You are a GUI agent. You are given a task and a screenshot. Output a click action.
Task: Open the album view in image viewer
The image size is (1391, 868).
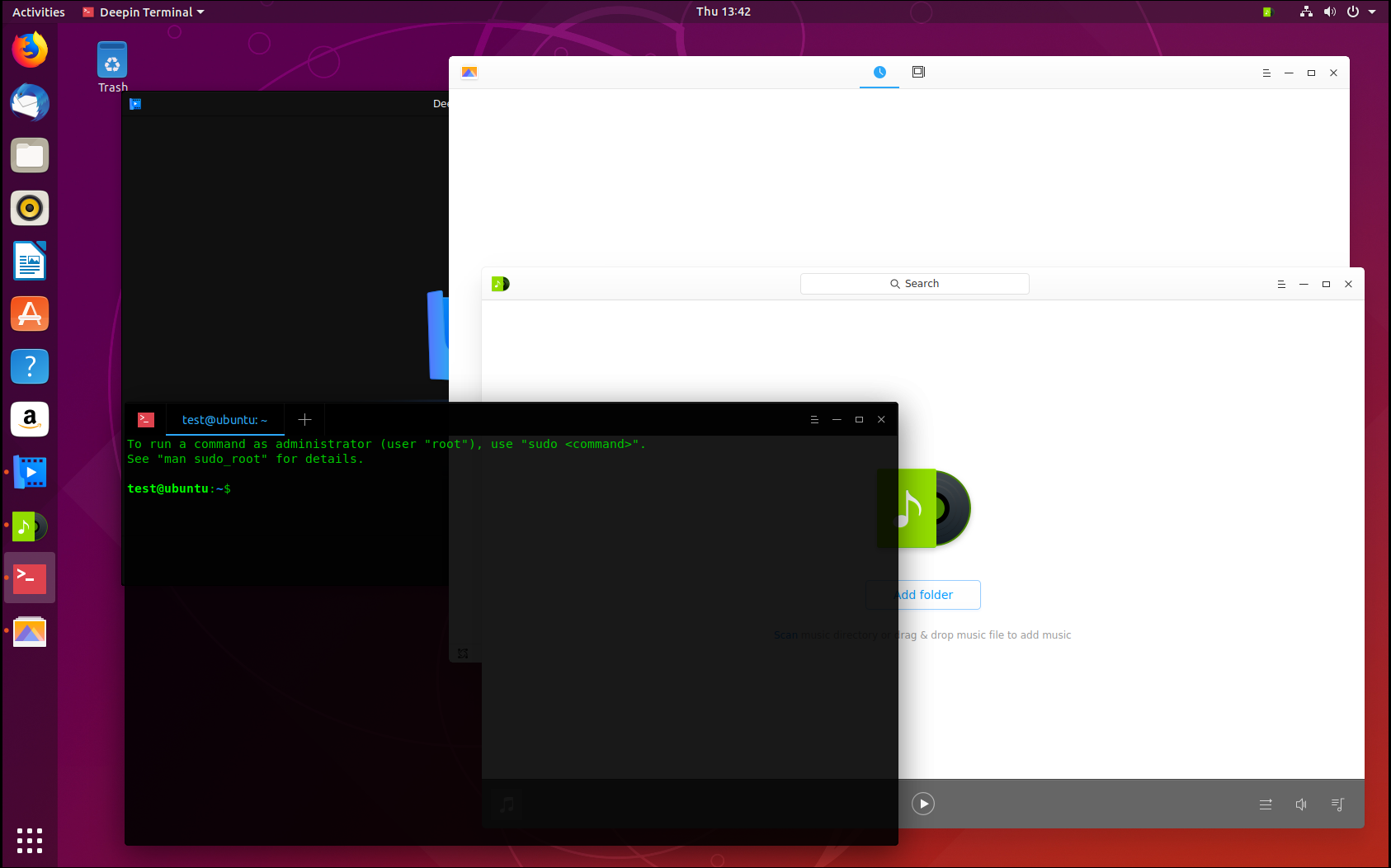coord(918,73)
